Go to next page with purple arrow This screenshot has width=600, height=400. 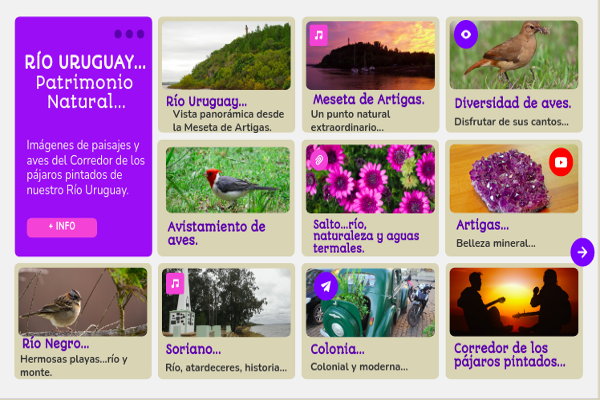(x=582, y=252)
